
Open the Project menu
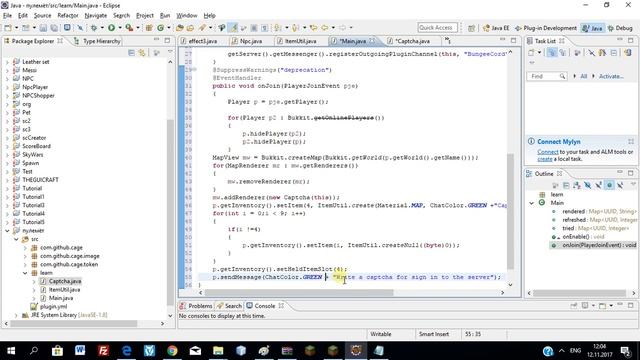pos(144,16)
